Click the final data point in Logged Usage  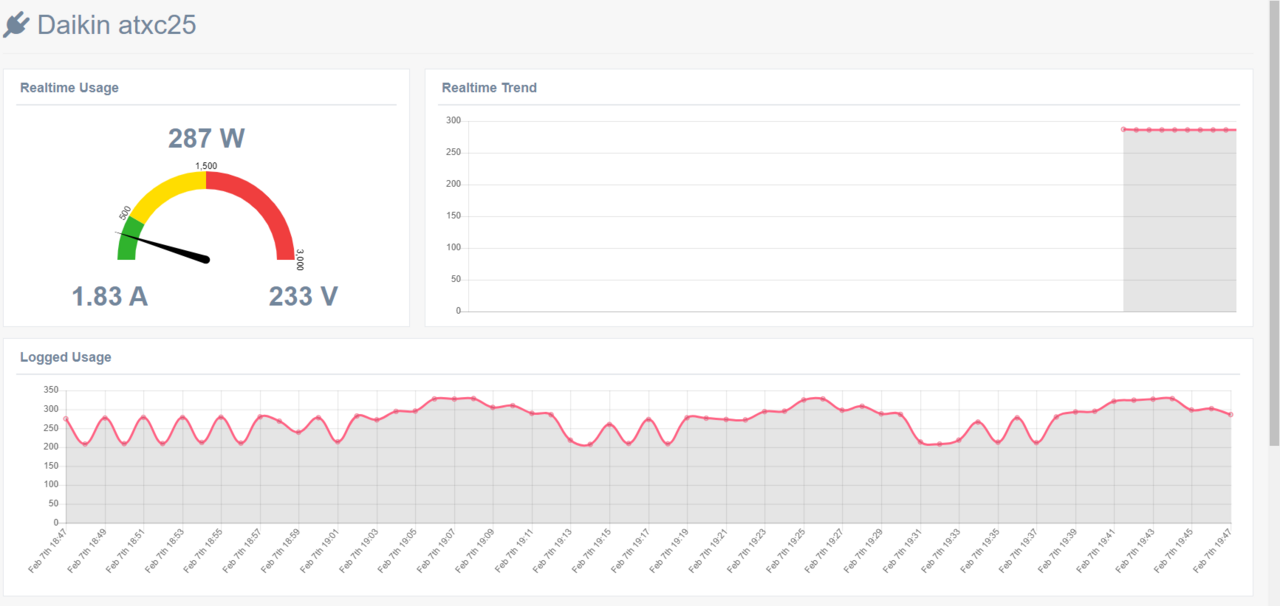coord(1230,414)
